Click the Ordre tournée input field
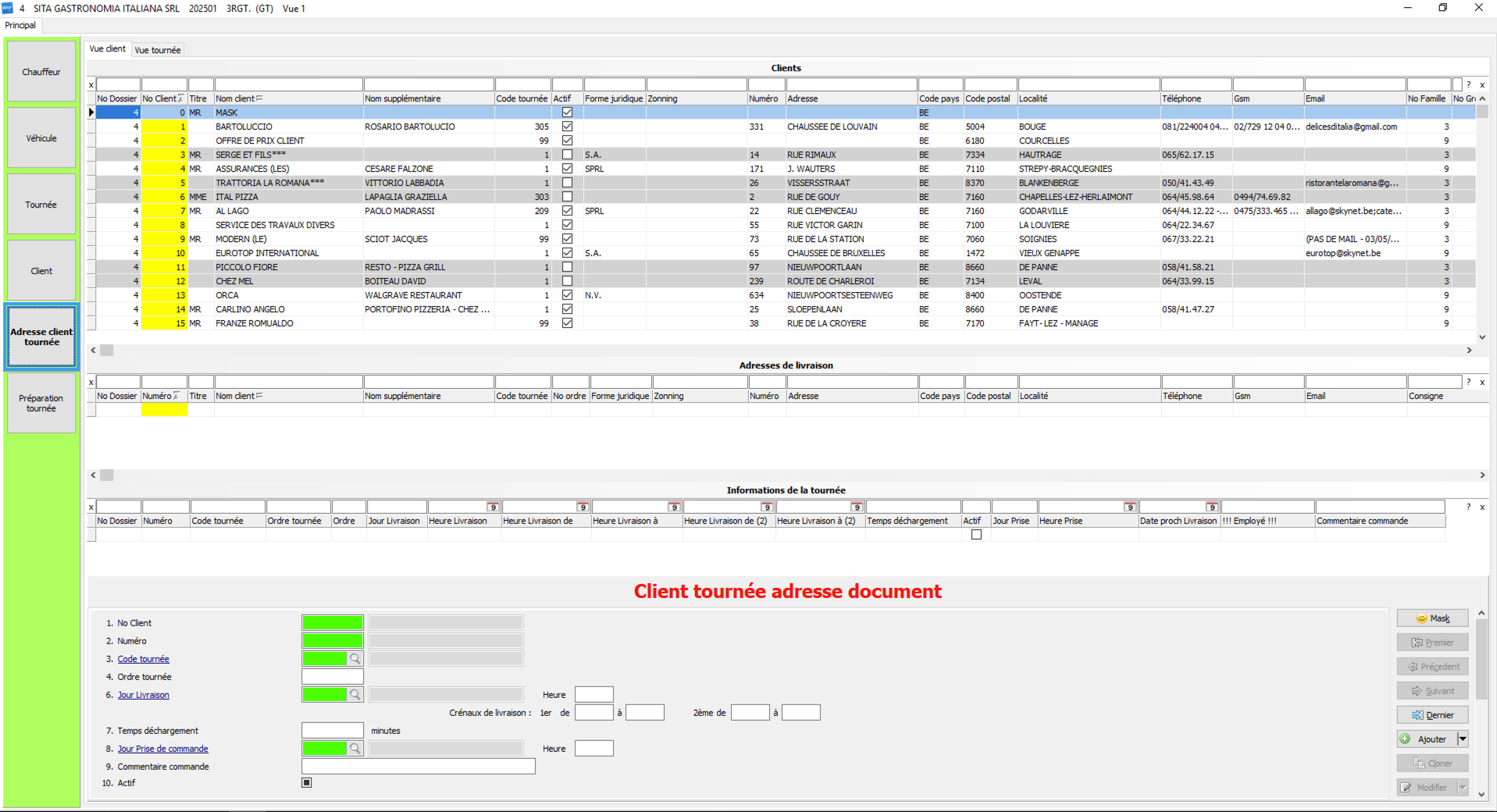Image resolution: width=1497 pixels, height=812 pixels. pyautogui.click(x=333, y=677)
